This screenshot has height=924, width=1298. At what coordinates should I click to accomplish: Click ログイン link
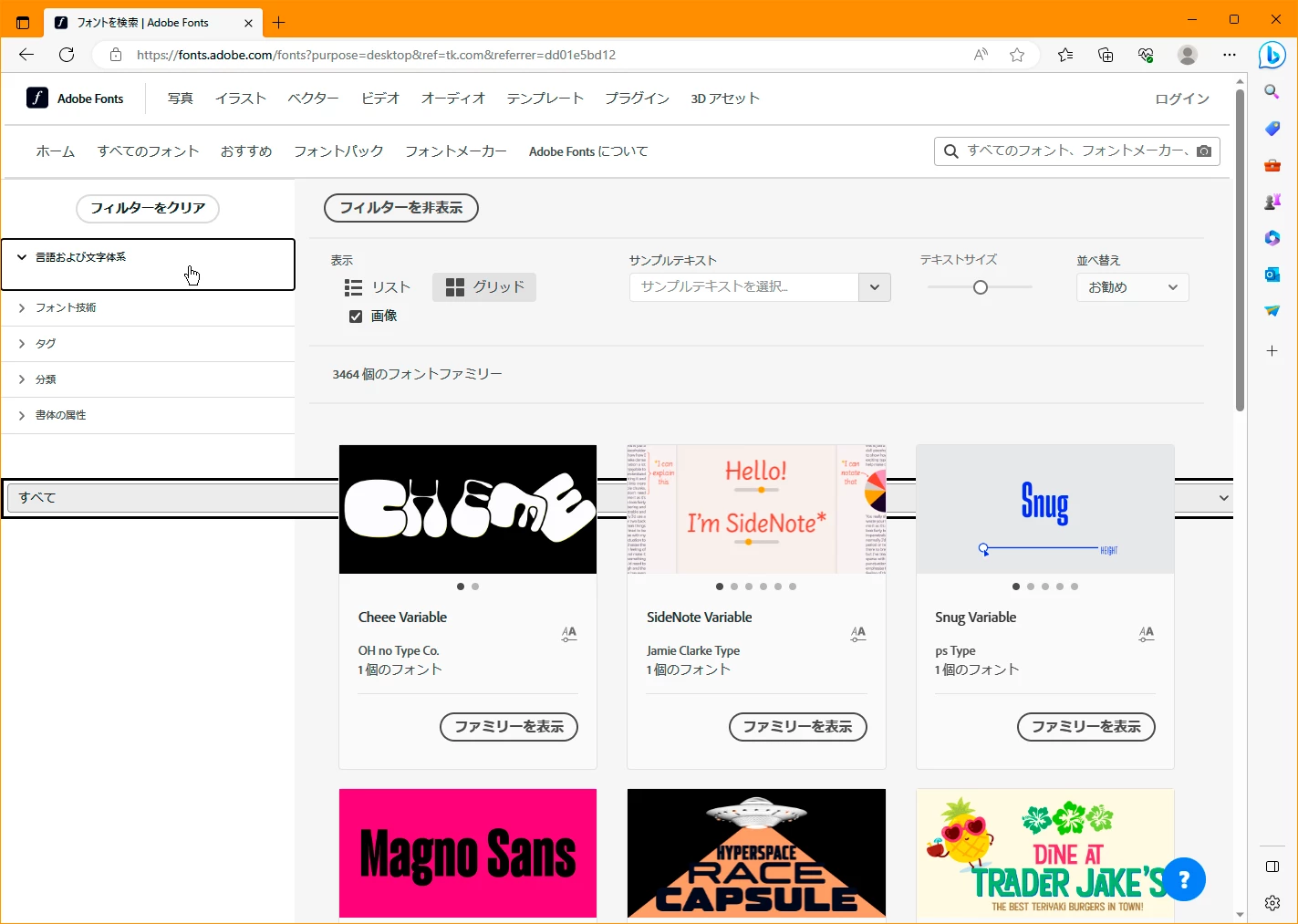tap(1182, 99)
